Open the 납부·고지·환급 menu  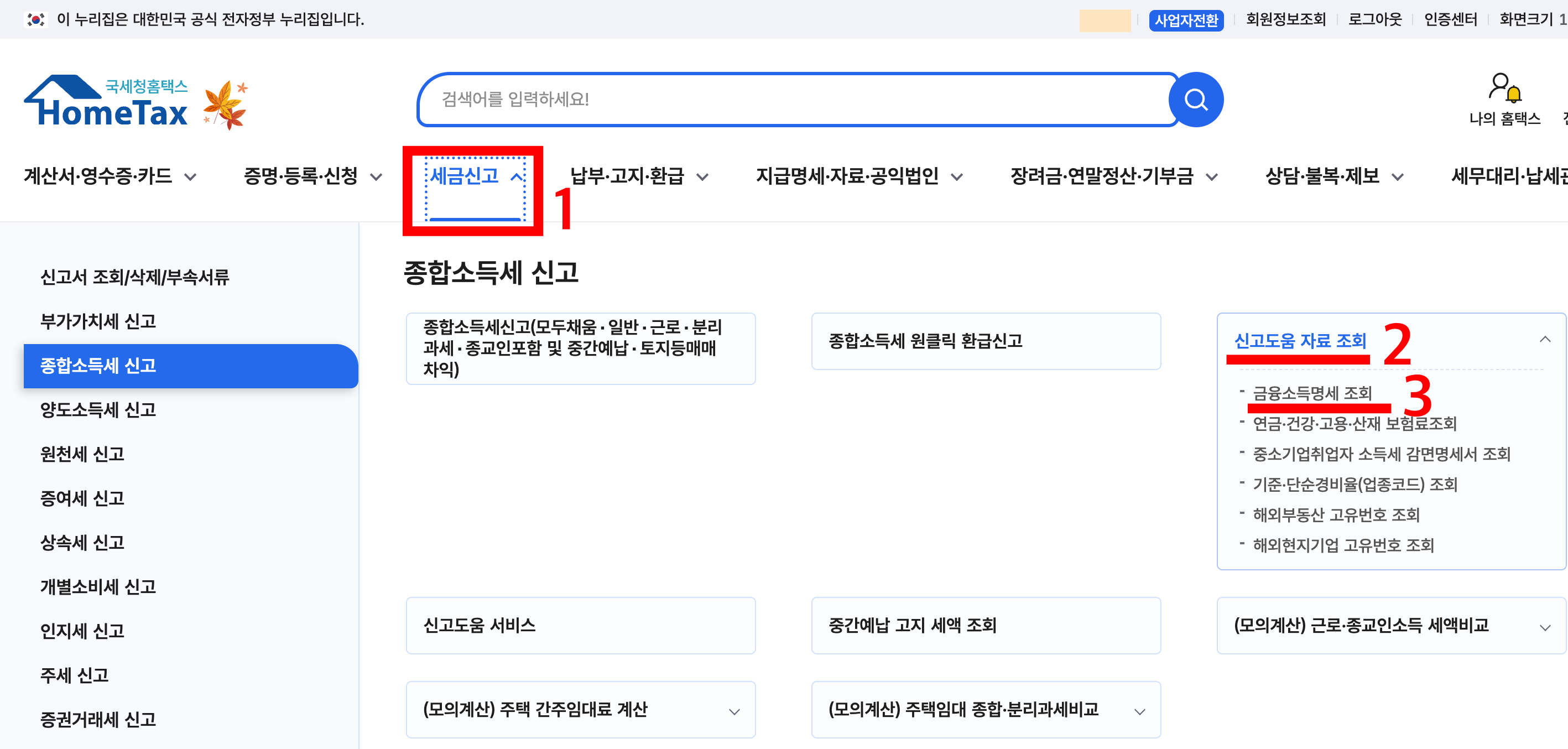click(638, 176)
